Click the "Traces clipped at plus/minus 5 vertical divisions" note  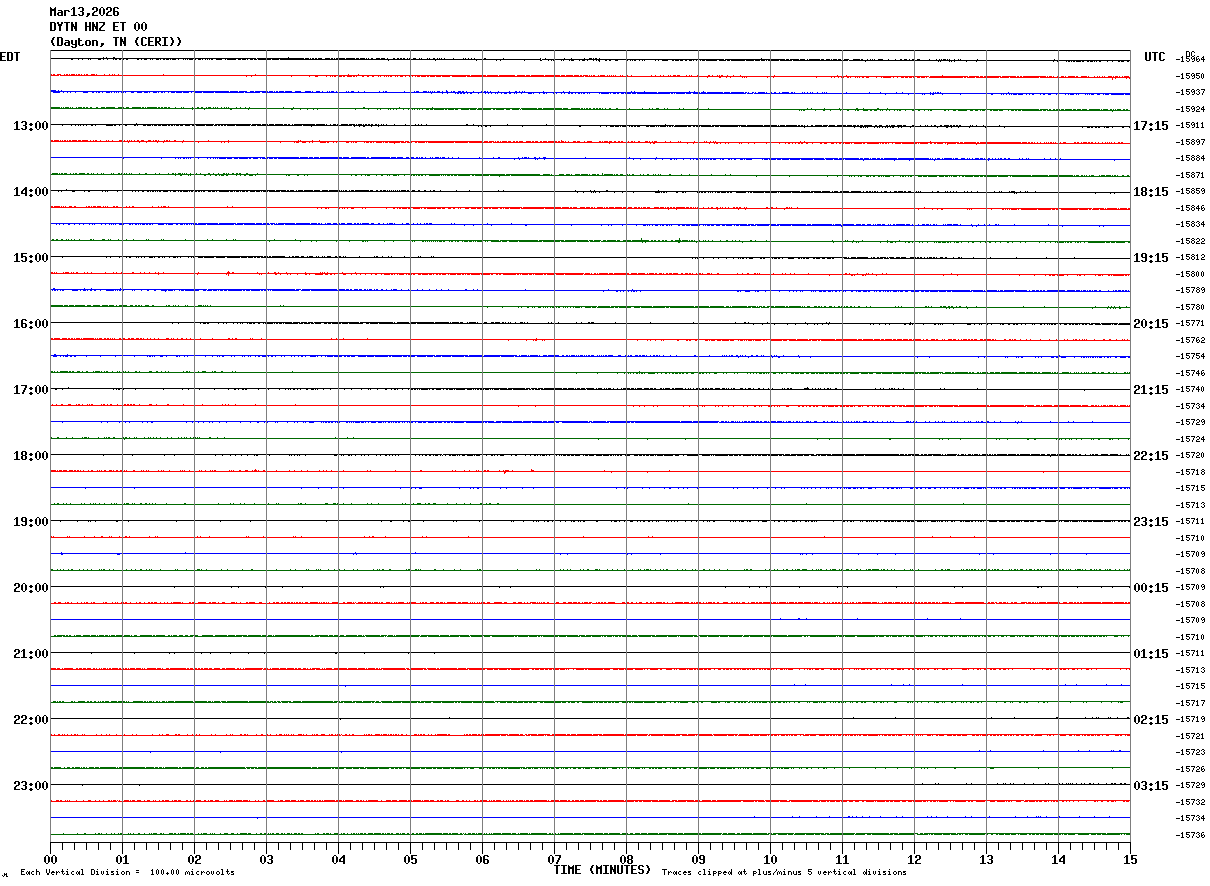coord(784,873)
